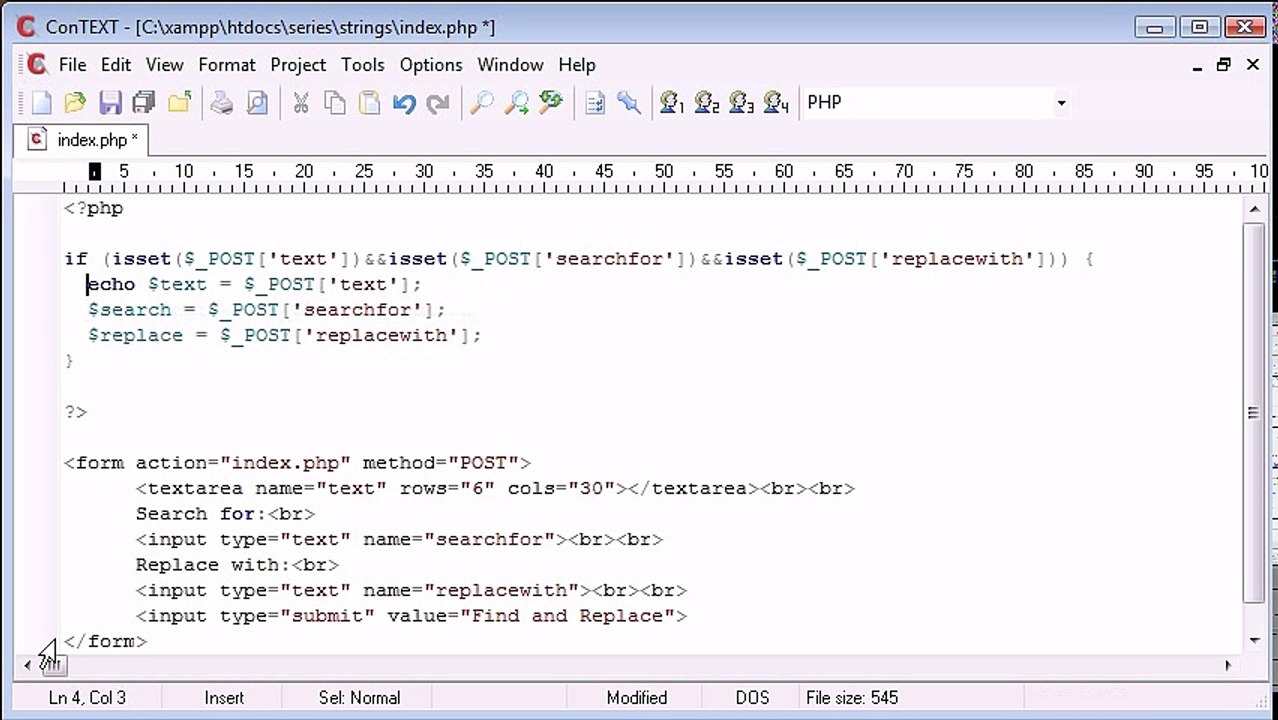
Task: Open the Replace toolbar icon
Action: pyautogui.click(x=551, y=102)
